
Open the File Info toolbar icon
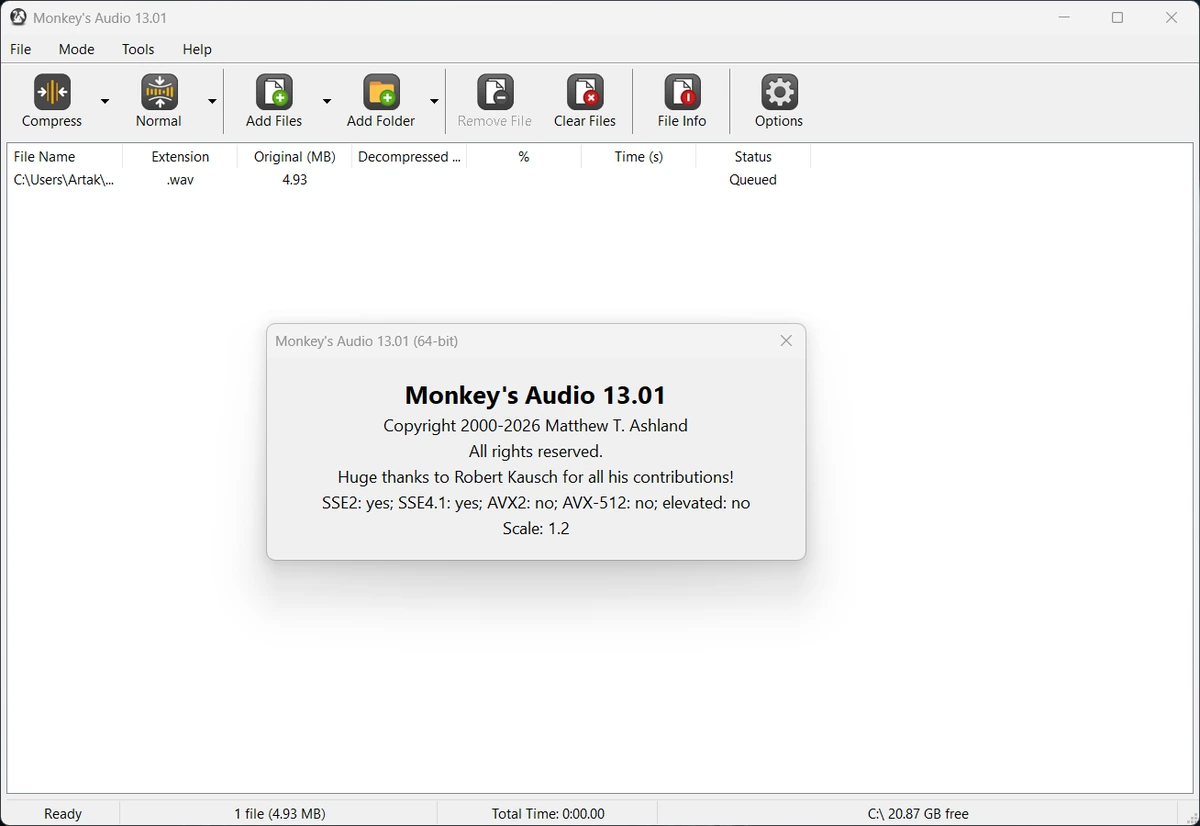tap(682, 92)
